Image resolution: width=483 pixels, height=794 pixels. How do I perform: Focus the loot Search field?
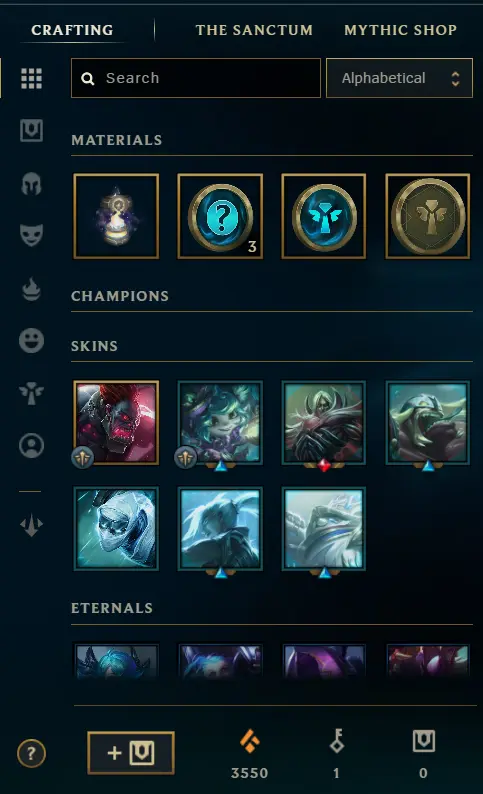coord(196,78)
